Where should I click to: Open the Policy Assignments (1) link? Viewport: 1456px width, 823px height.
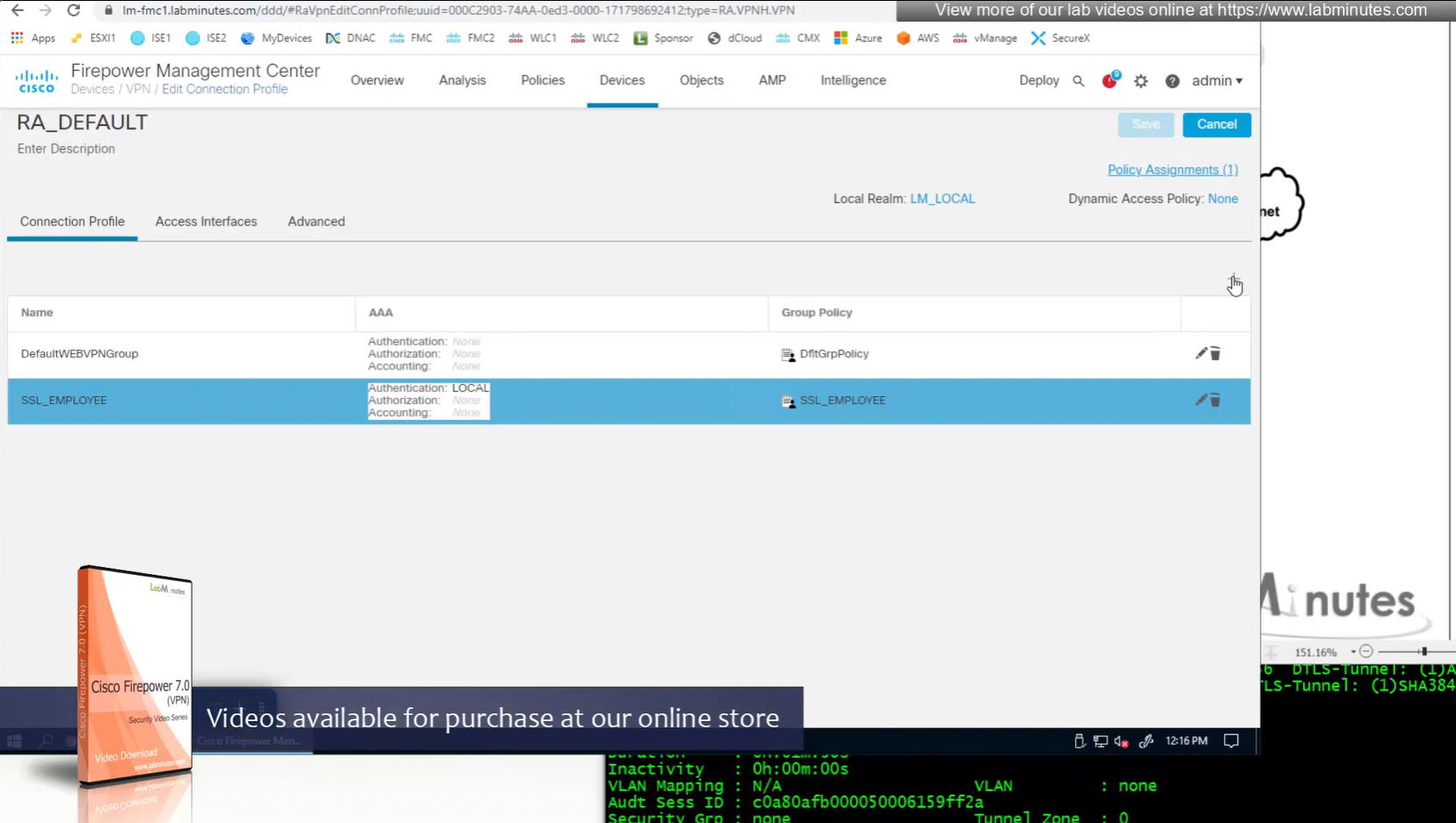[1172, 170]
